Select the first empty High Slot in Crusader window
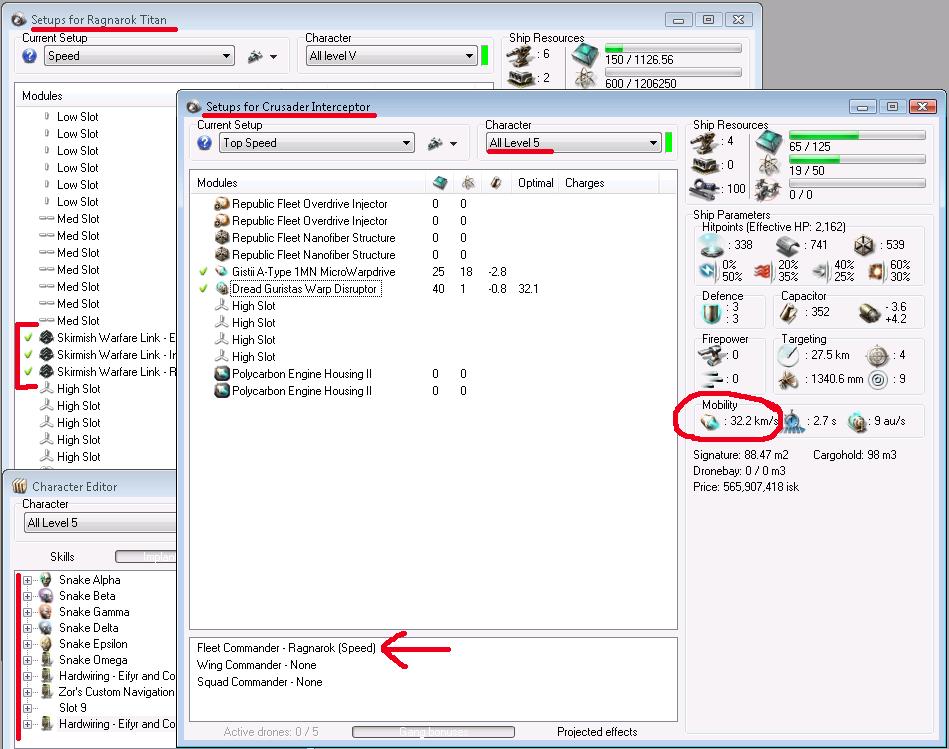This screenshot has width=949, height=749. 253,306
